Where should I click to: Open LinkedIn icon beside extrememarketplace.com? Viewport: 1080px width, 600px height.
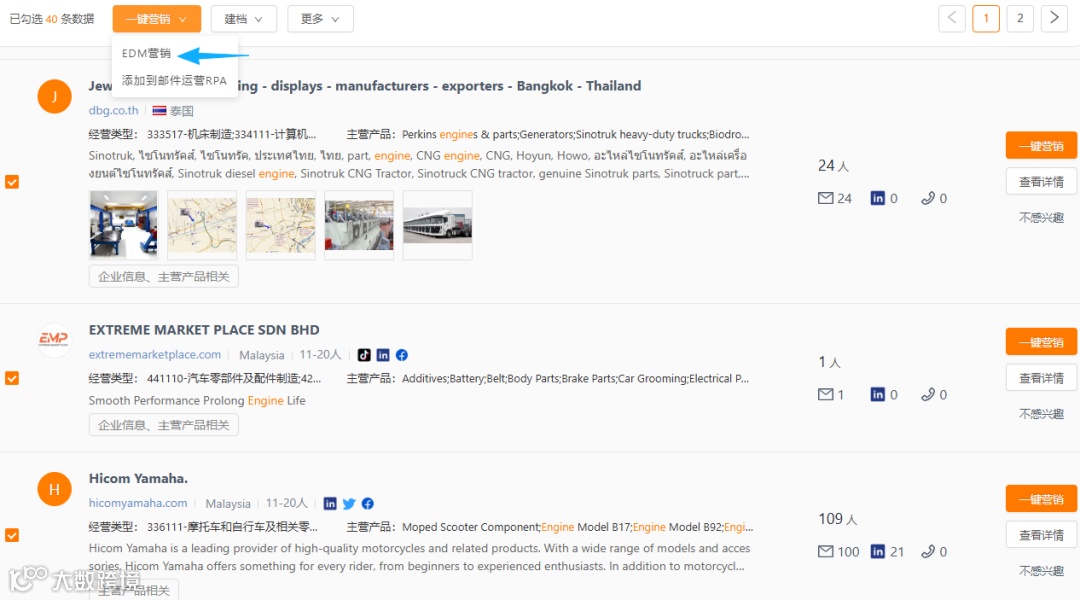coord(383,355)
